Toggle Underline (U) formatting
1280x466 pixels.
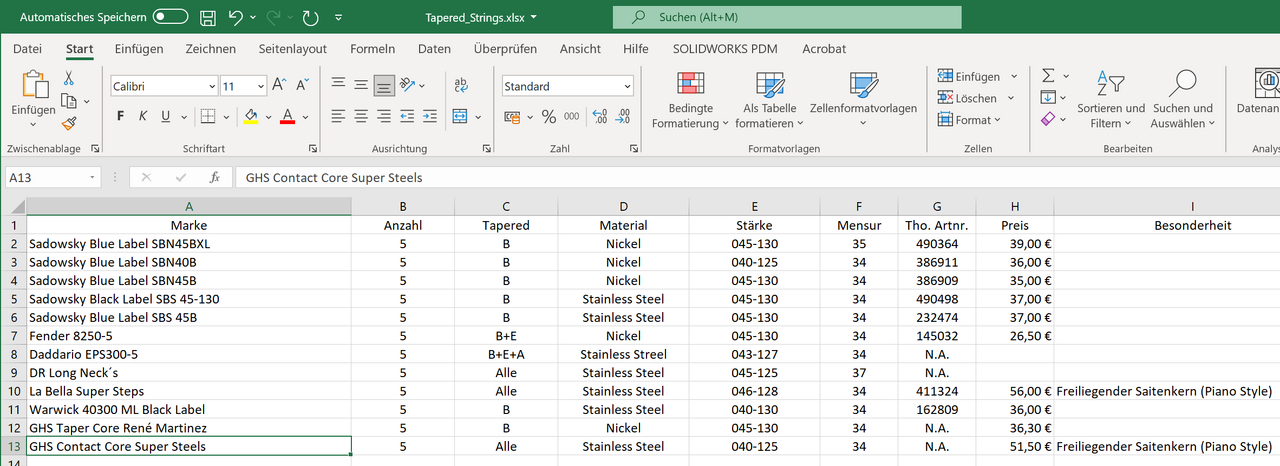pos(165,116)
